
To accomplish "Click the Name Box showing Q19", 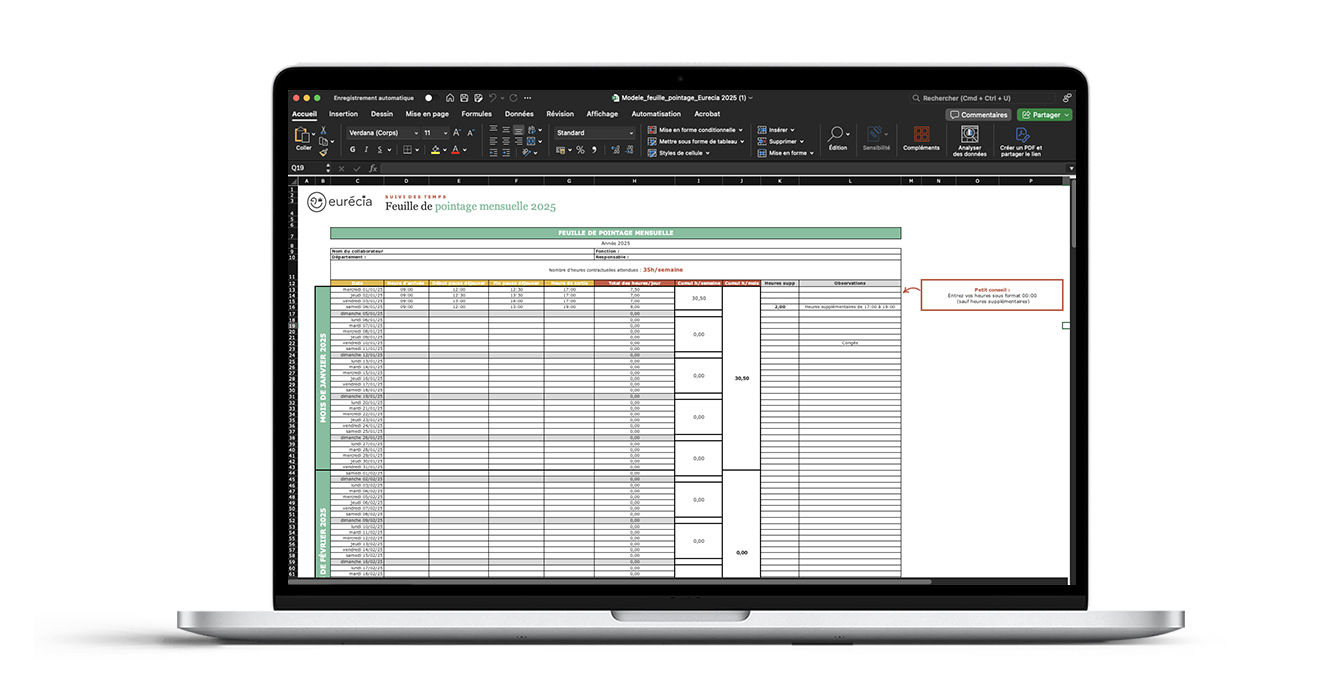I will point(308,168).
